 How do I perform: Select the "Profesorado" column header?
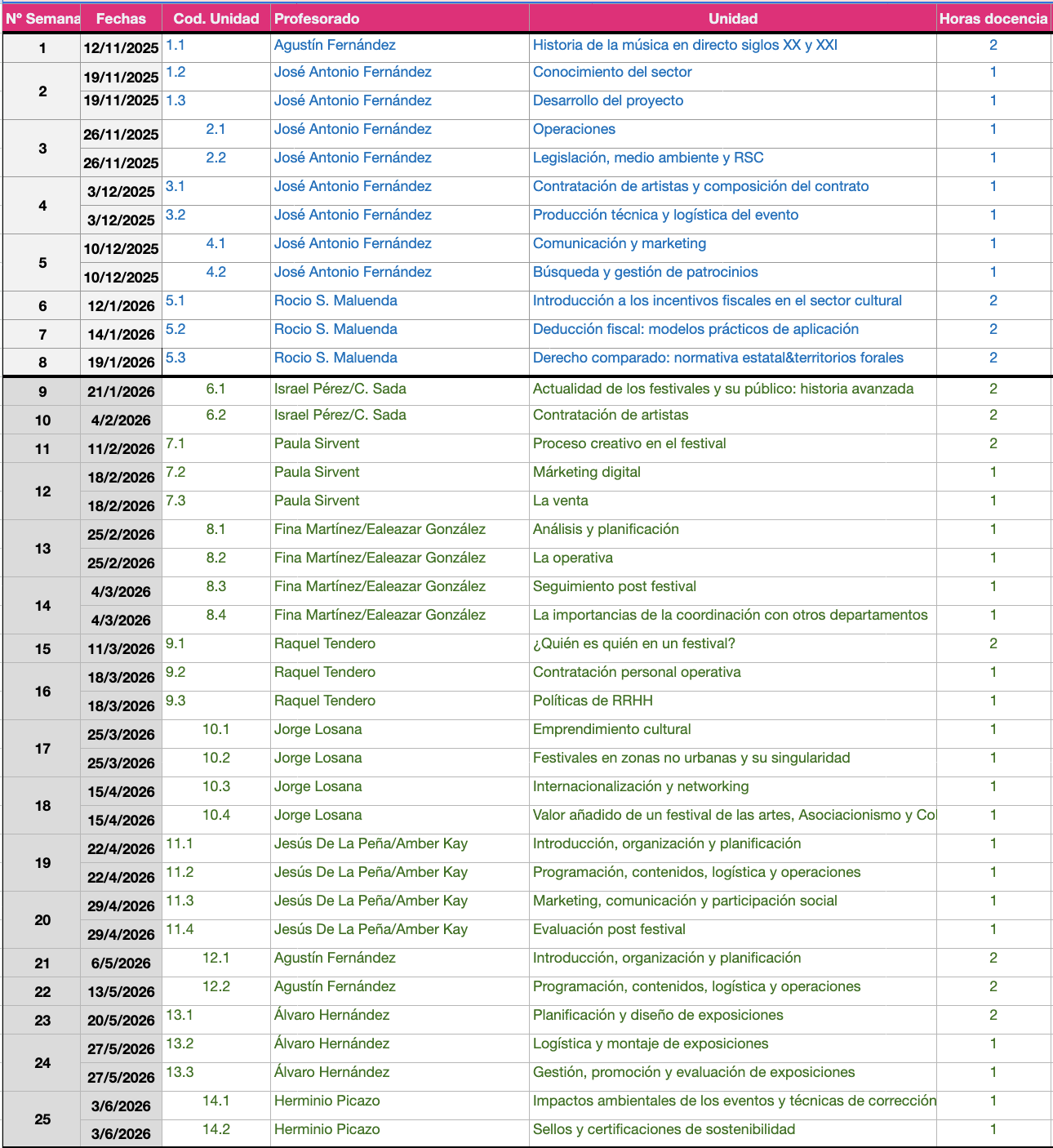click(x=317, y=19)
